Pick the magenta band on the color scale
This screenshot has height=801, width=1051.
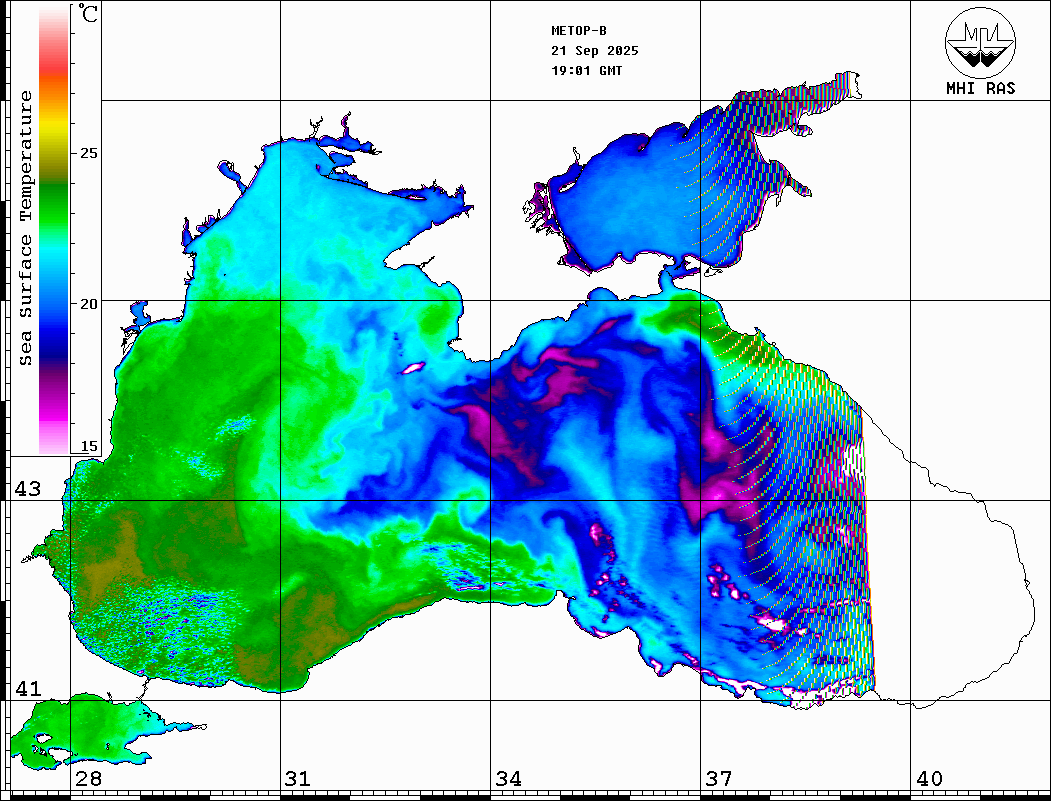tap(53, 405)
